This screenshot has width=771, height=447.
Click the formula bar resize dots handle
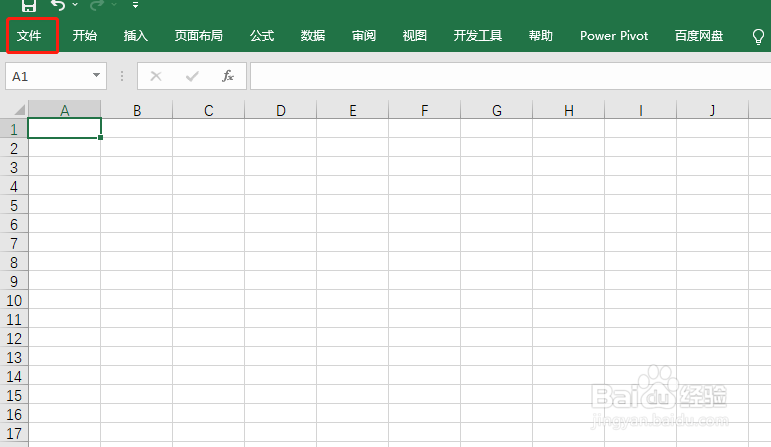point(122,76)
